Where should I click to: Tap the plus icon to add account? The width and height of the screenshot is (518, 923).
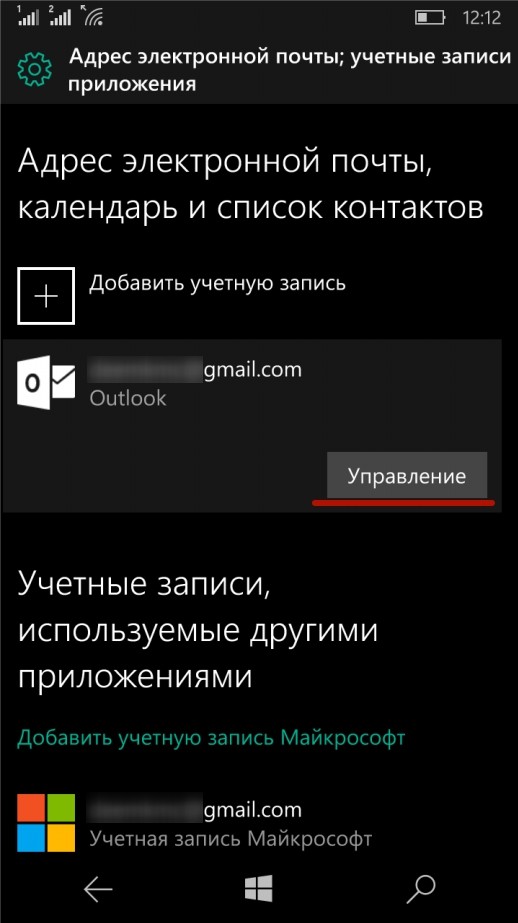click(x=46, y=296)
